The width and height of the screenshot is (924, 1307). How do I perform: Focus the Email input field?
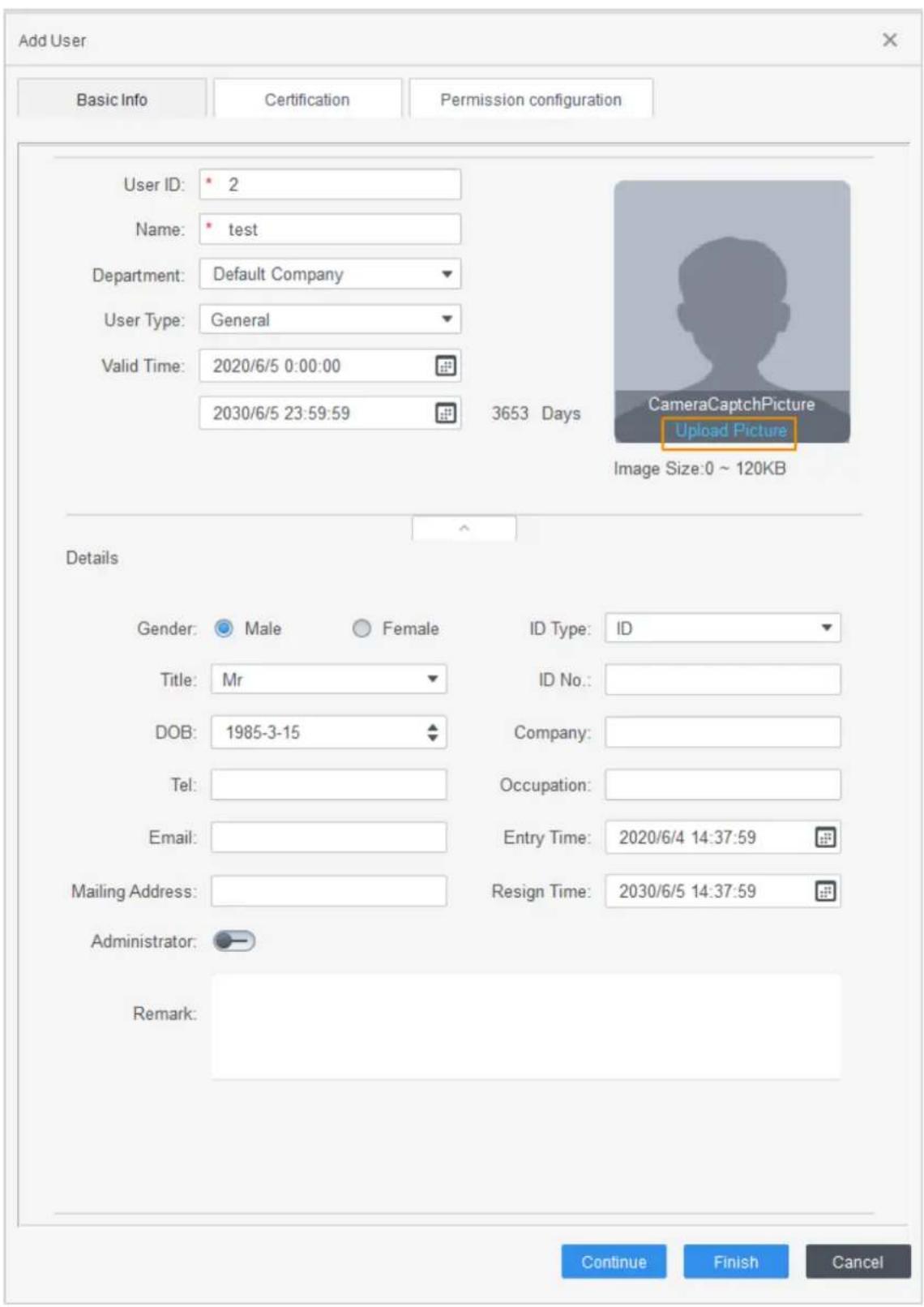click(328, 838)
